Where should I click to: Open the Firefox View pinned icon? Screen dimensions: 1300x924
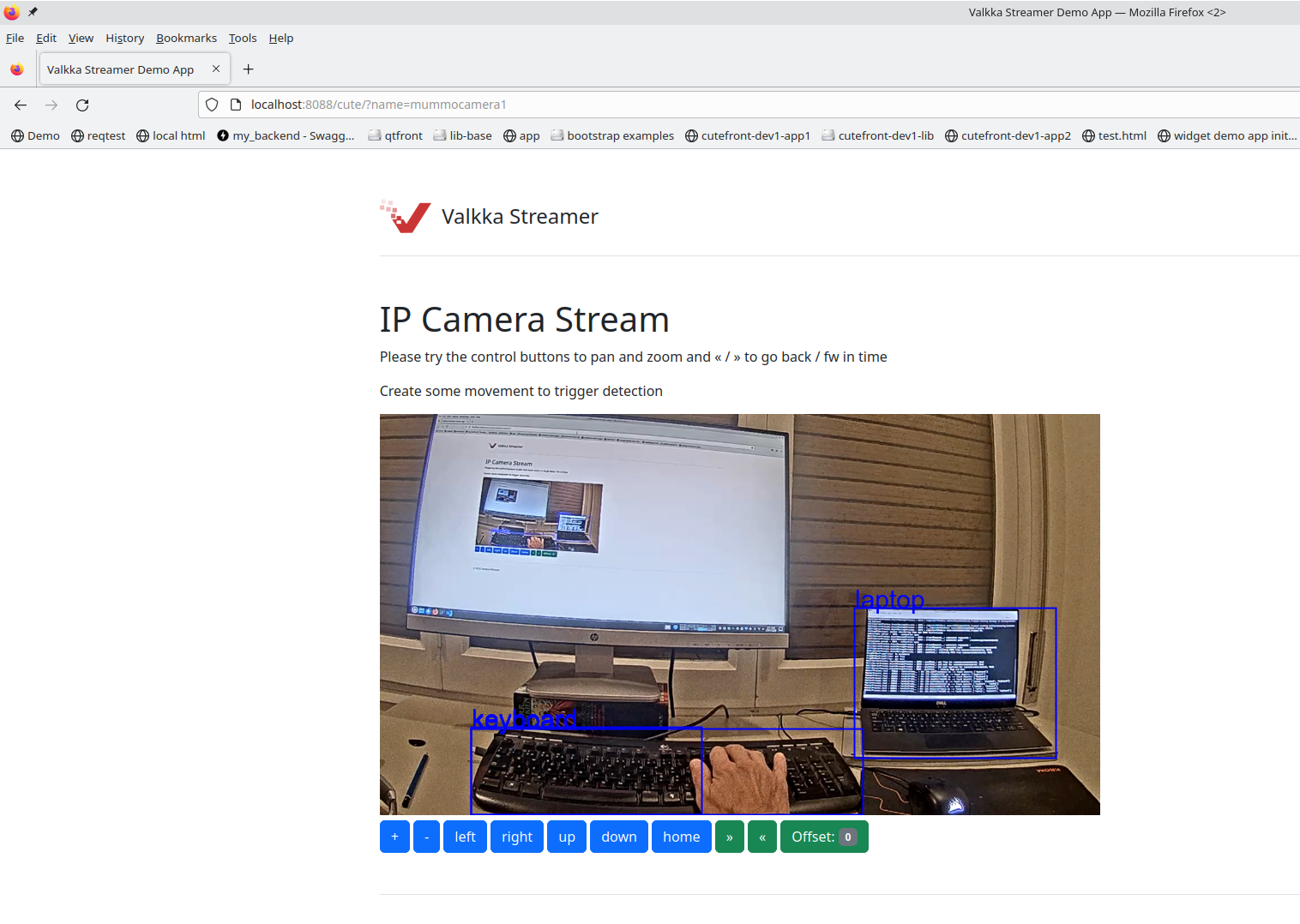(17, 69)
